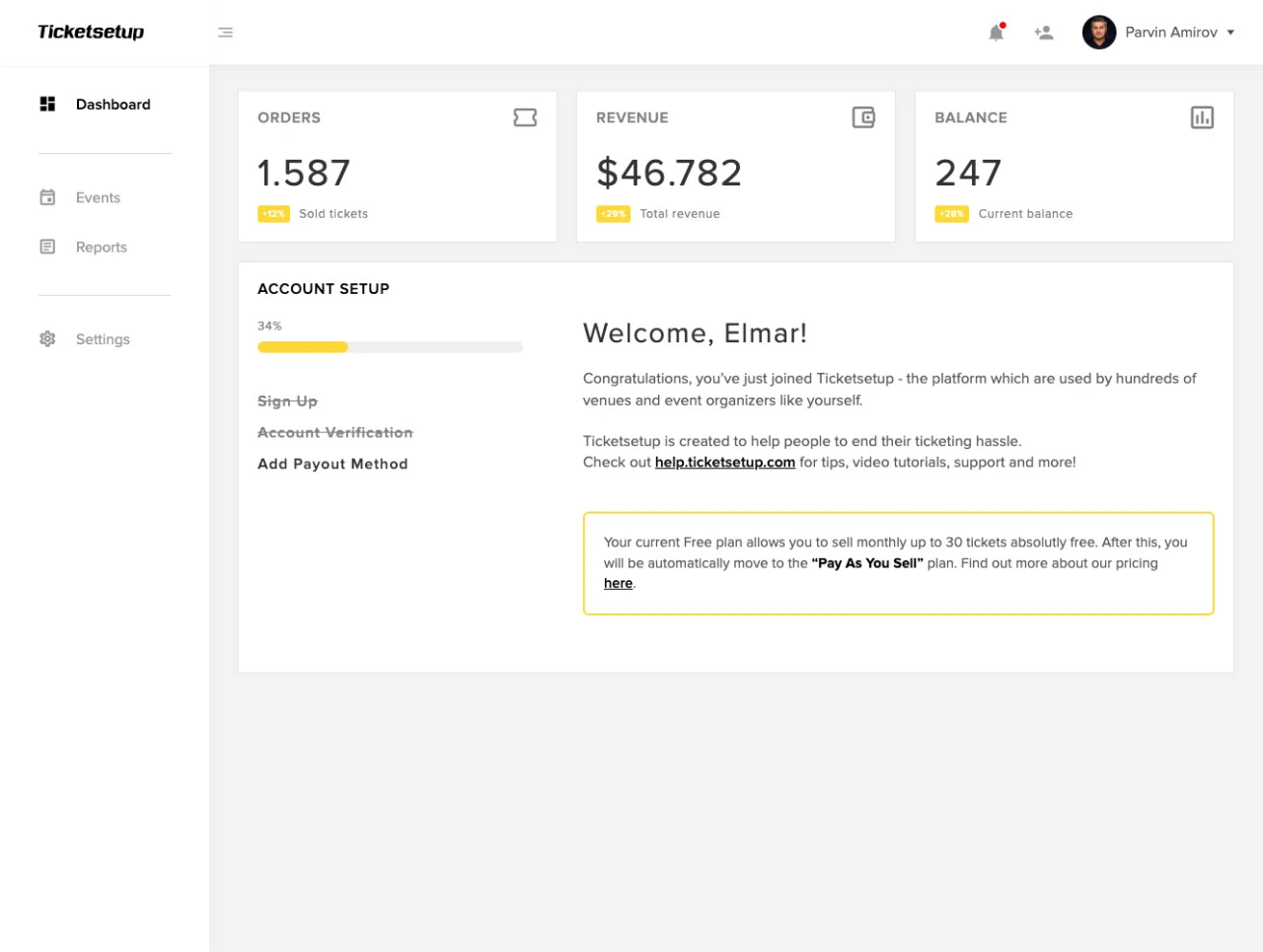Image resolution: width=1263 pixels, height=952 pixels.
Task: Click the 34% account setup progress bar
Action: pyautogui.click(x=390, y=346)
